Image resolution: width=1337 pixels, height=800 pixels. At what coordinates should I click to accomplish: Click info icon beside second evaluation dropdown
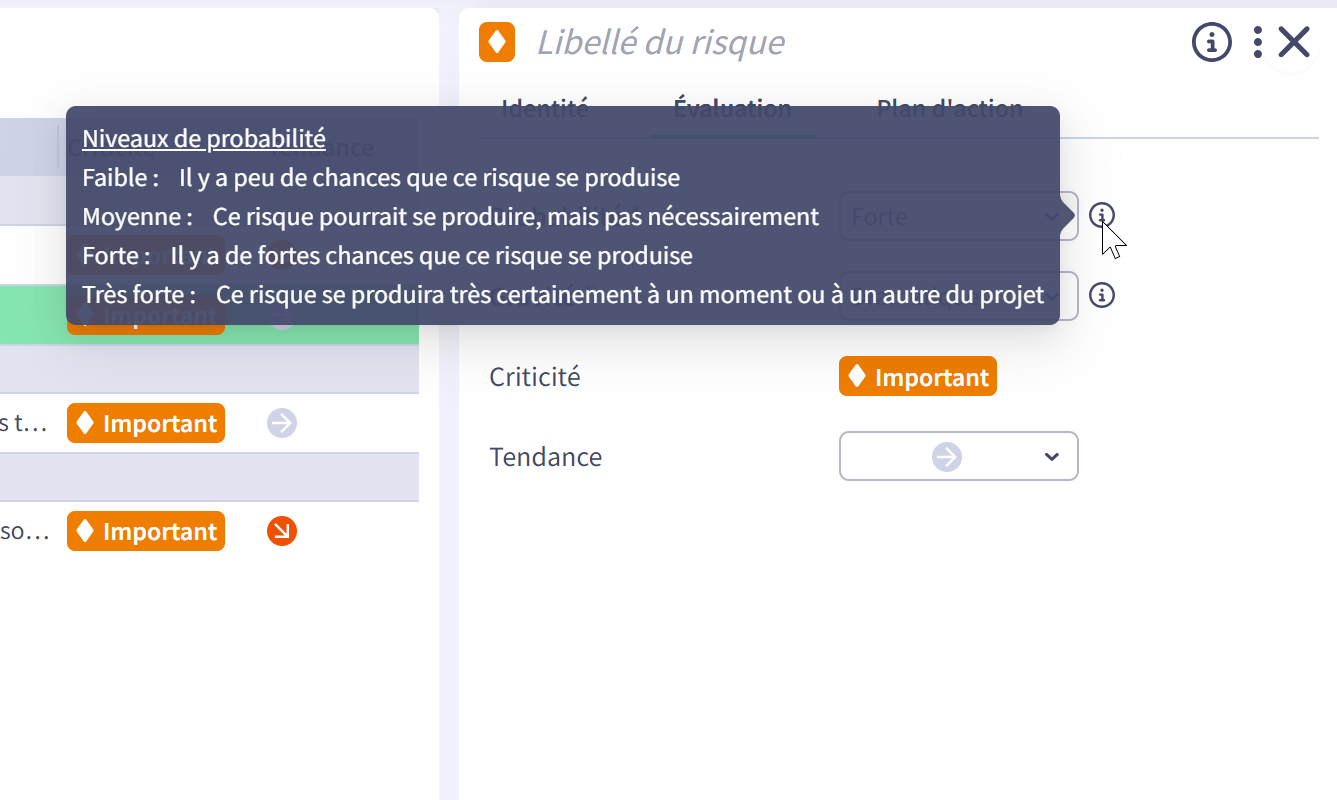pos(1102,295)
